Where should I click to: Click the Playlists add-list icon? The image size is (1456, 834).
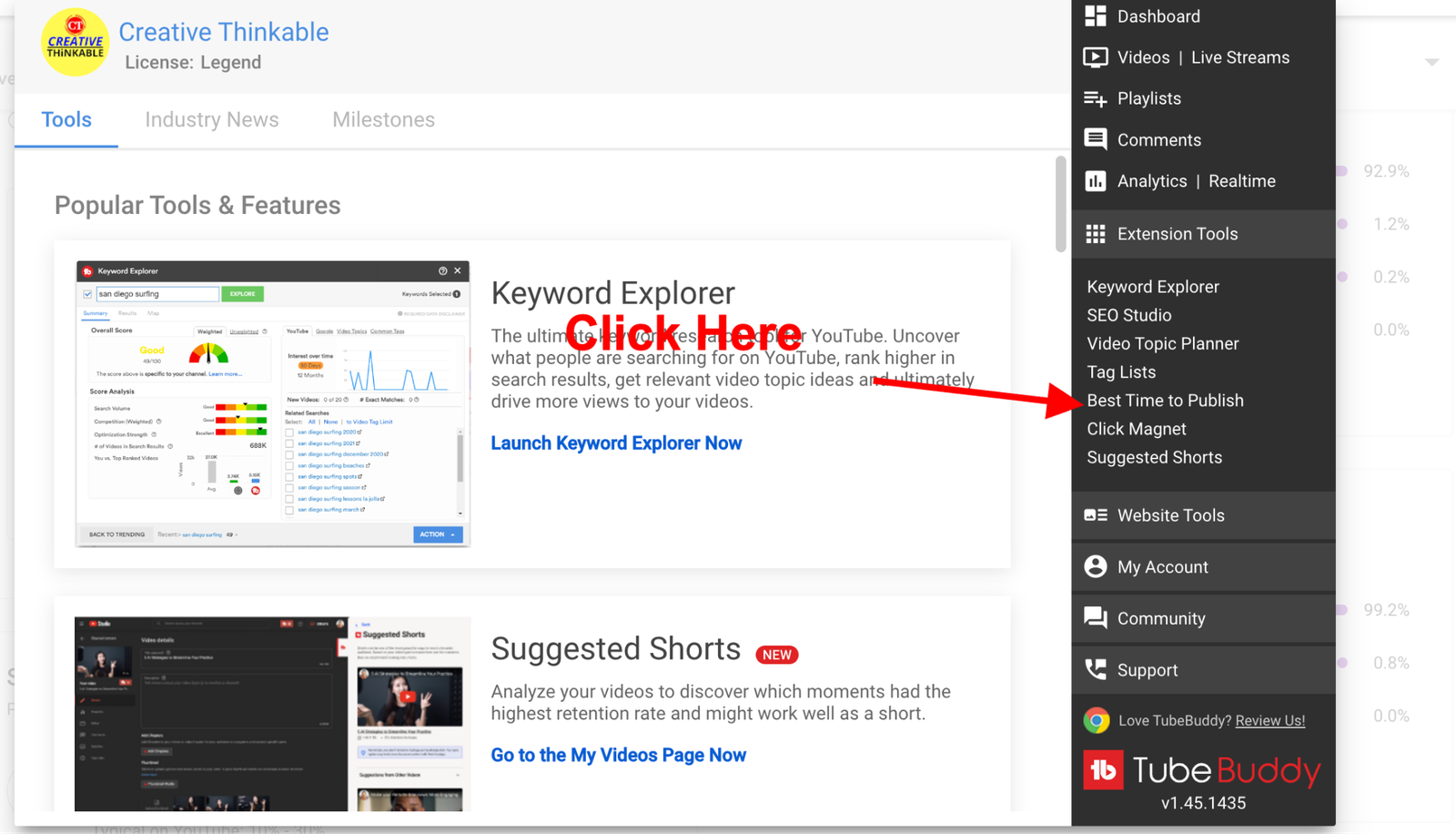[1096, 98]
